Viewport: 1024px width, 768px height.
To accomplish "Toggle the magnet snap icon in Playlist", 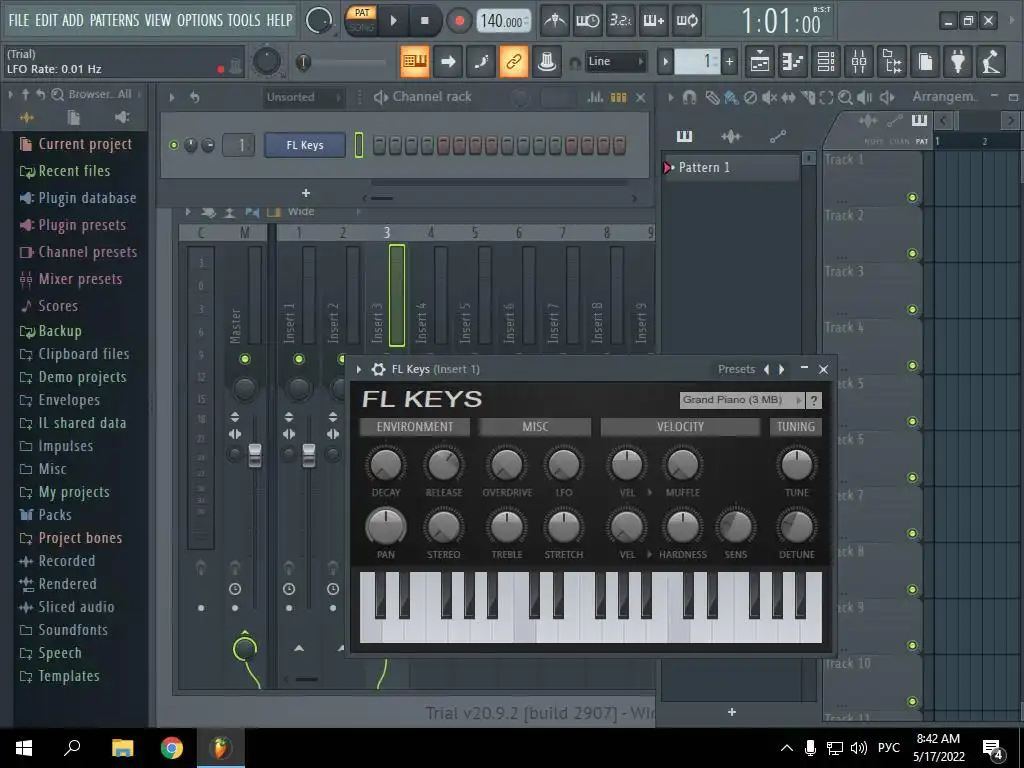I will tap(689, 98).
